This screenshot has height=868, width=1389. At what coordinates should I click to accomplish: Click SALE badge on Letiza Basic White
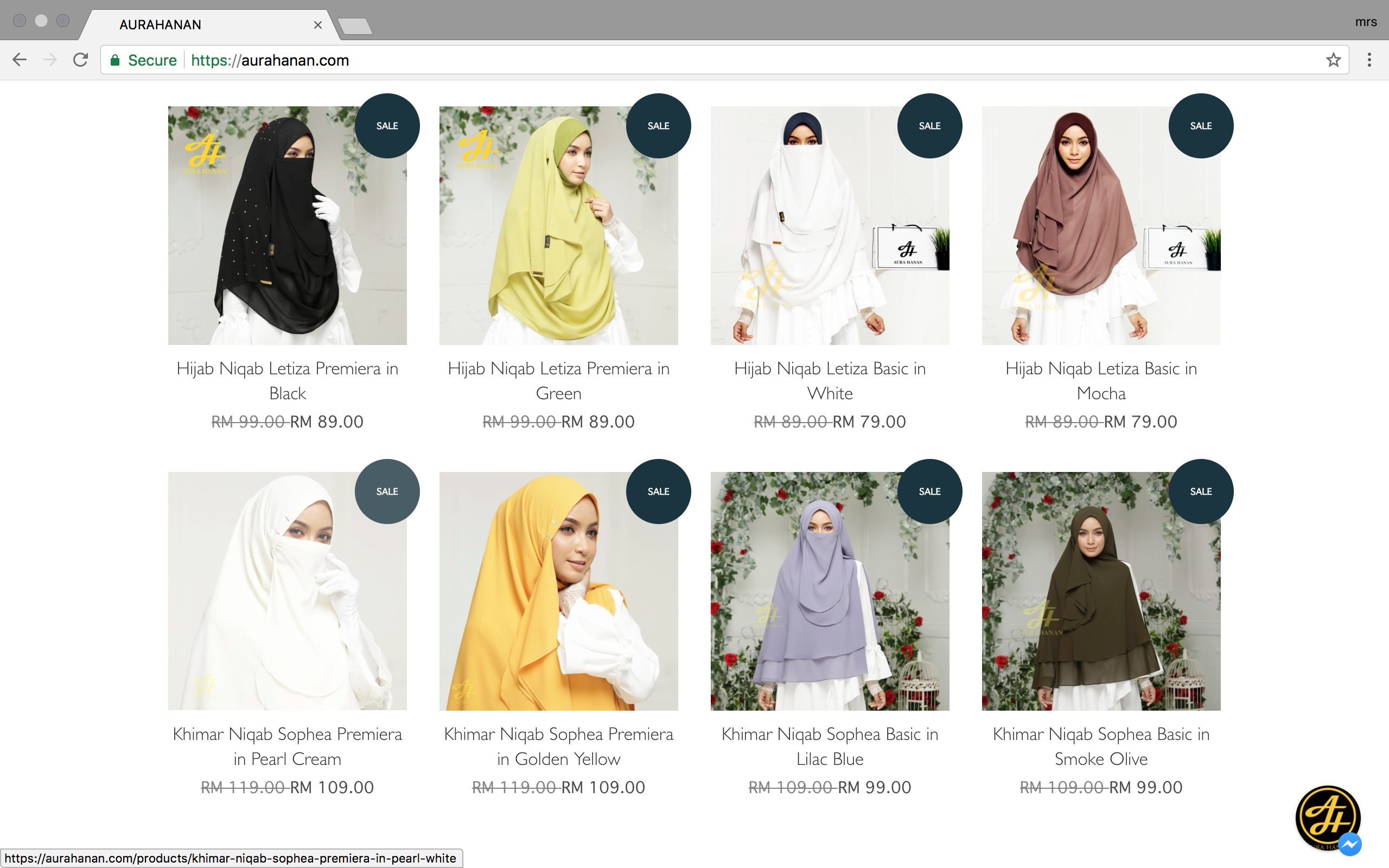[x=930, y=126]
